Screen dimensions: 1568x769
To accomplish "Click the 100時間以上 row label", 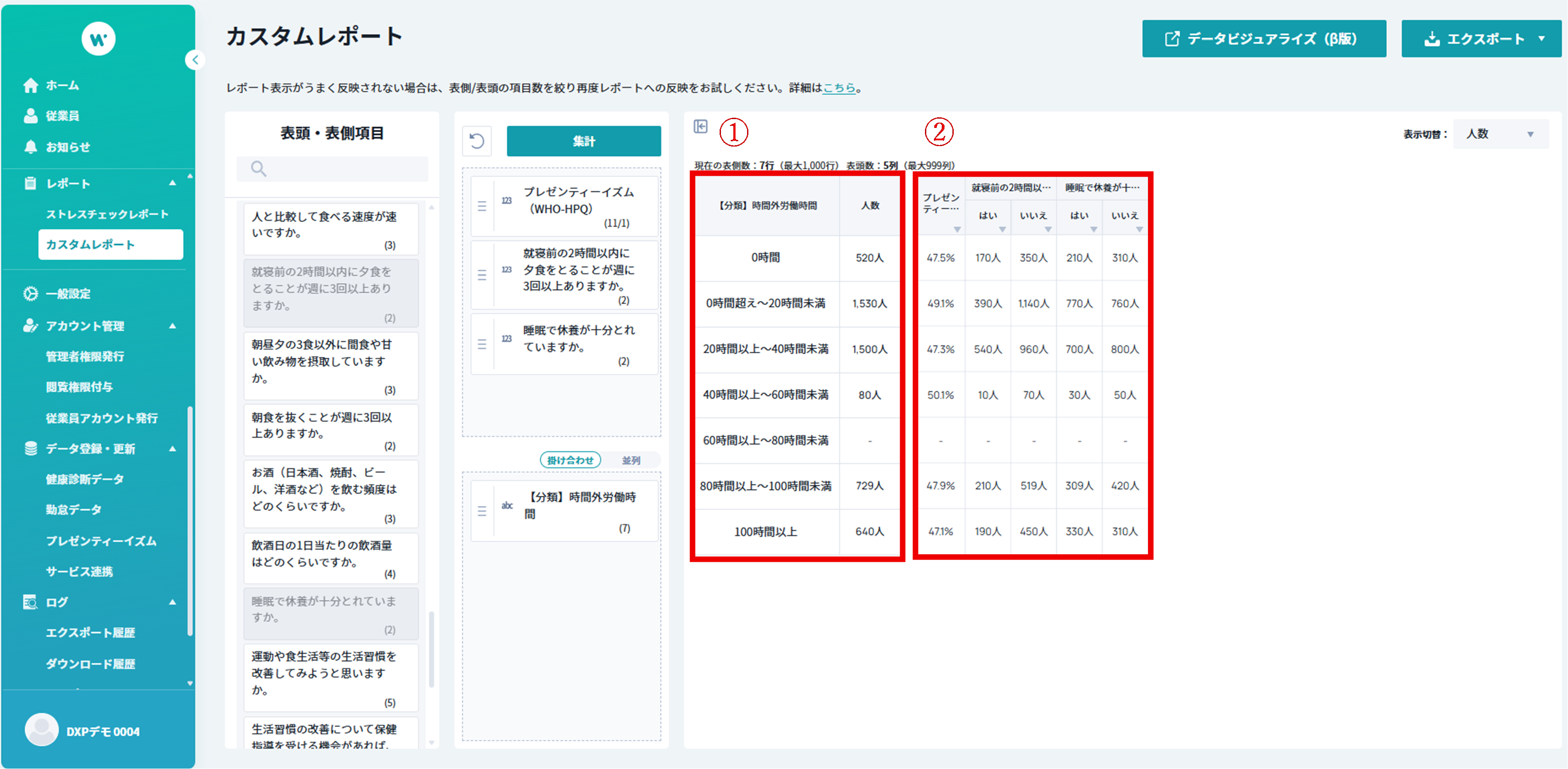I will tap(765, 532).
